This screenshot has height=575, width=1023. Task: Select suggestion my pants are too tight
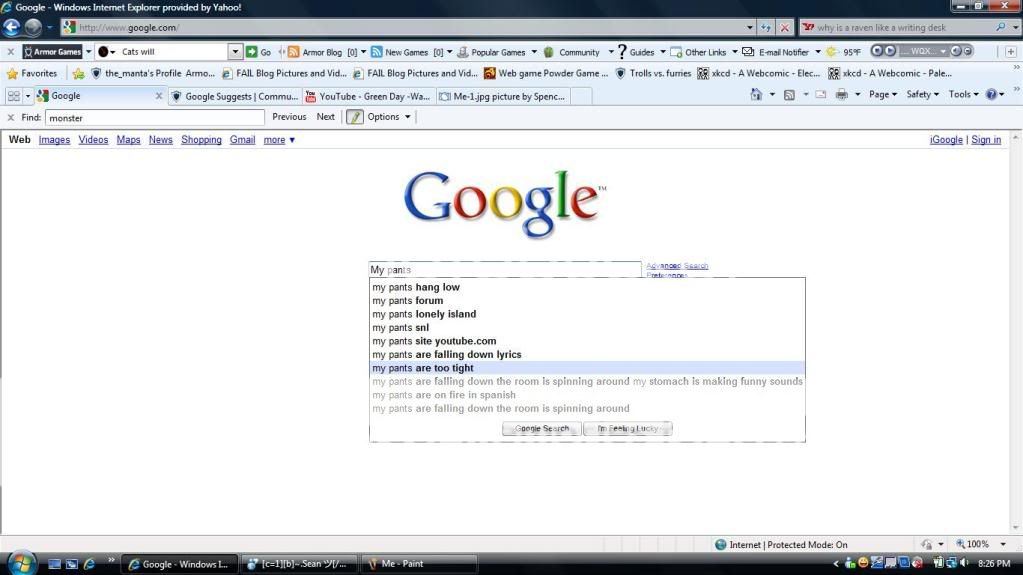pos(587,368)
